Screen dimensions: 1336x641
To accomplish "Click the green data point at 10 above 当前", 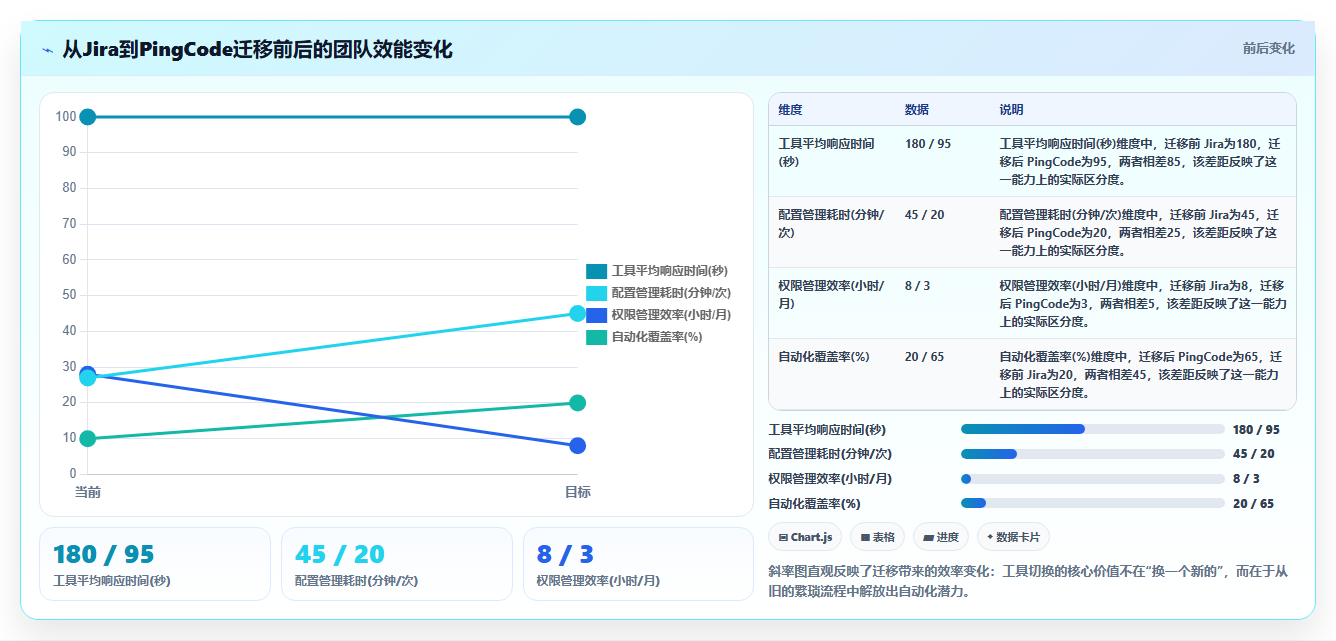I will coord(88,438).
